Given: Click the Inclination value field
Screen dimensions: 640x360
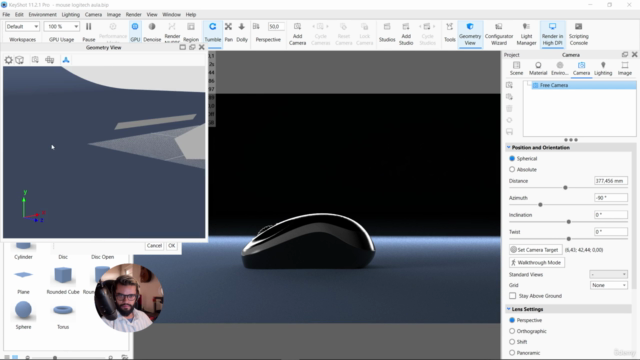Looking at the screenshot, I should coord(611,215).
